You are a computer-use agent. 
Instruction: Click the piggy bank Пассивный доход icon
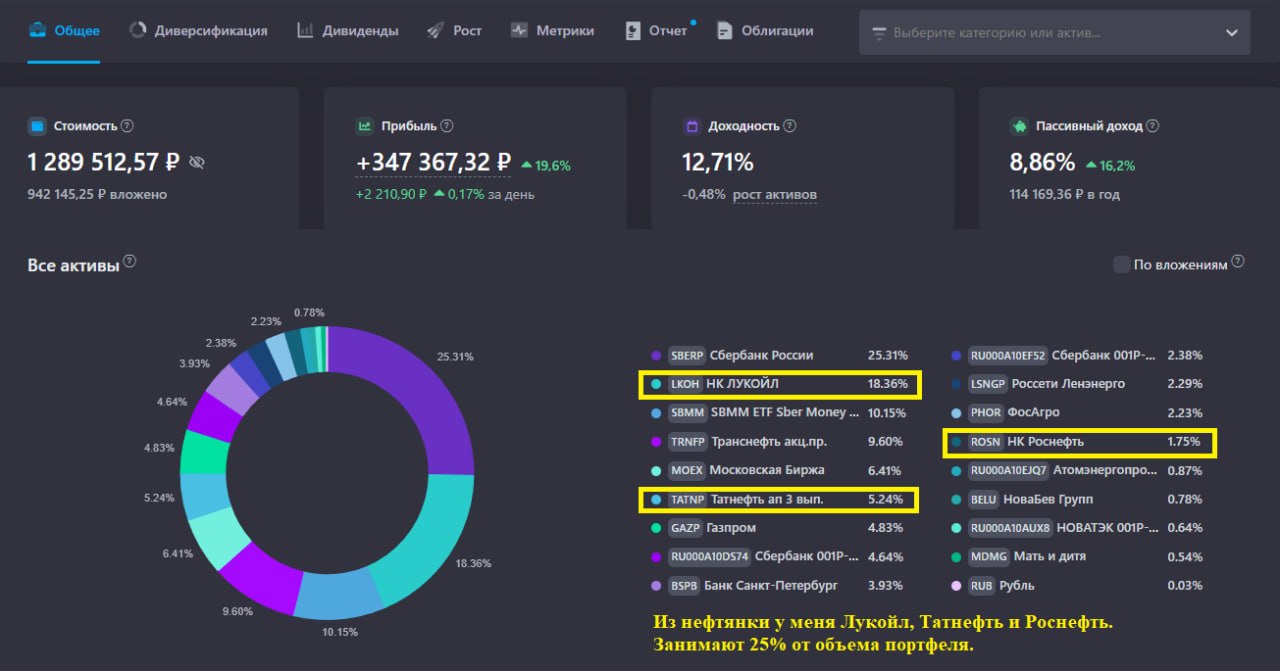pos(1019,127)
